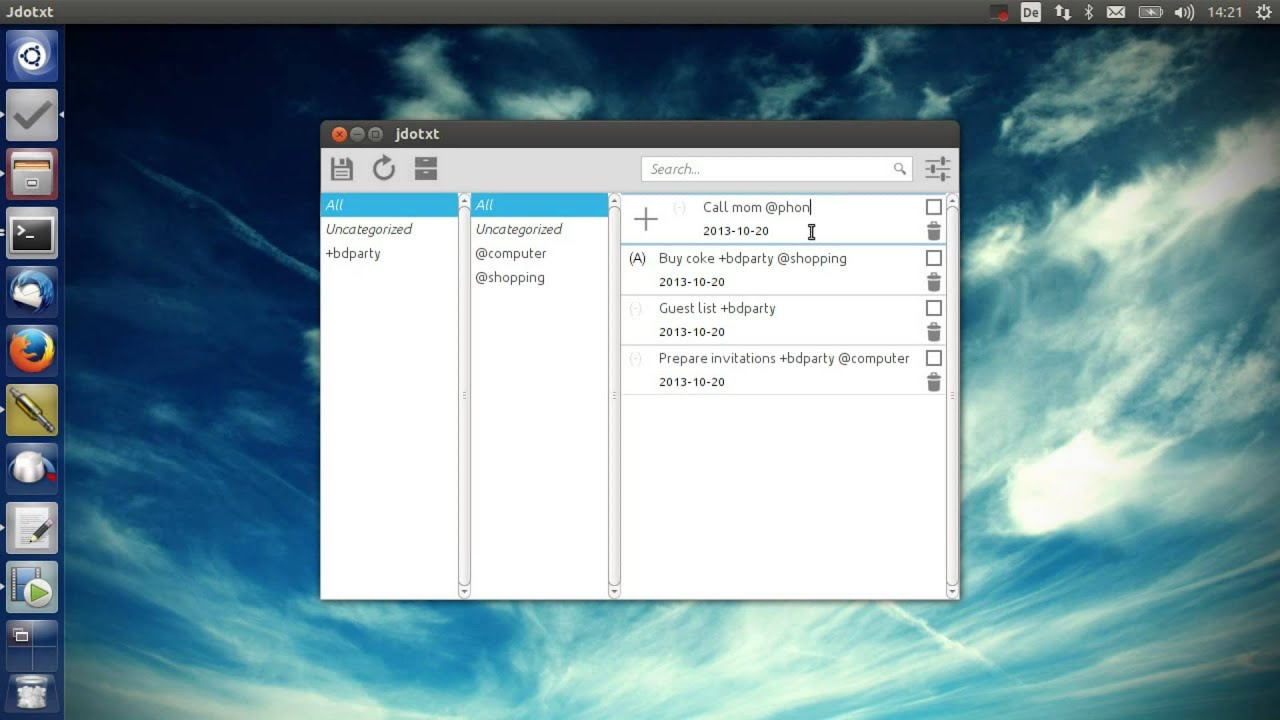The image size is (1280, 720).
Task: Complete the Prepare invitations task
Action: tap(934, 358)
